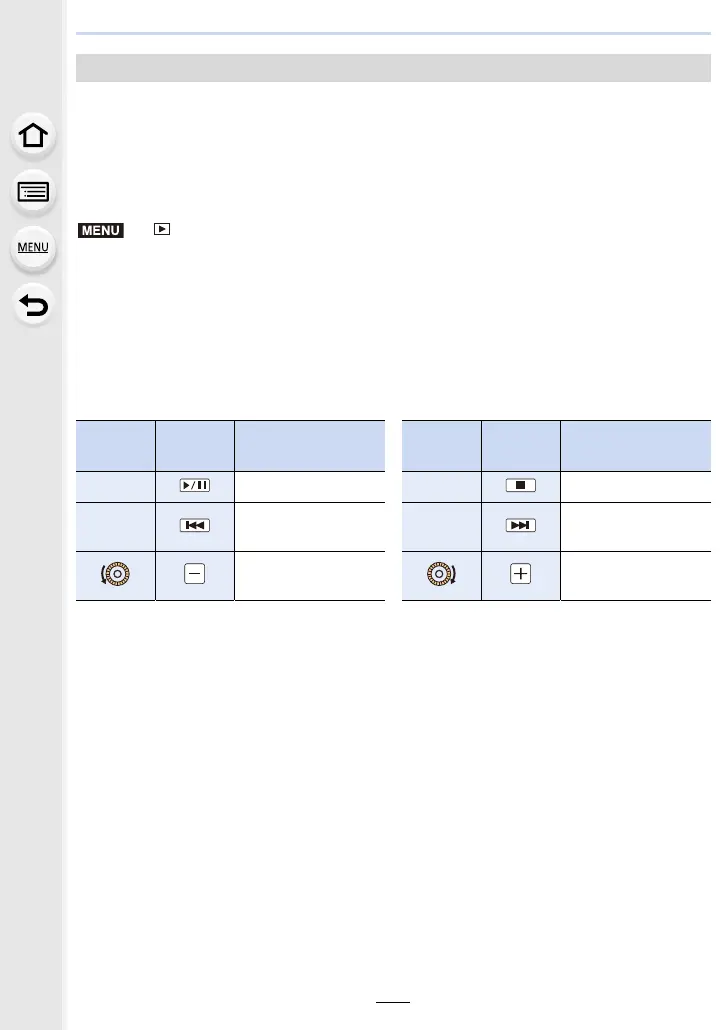
Task: Click the plus volume icon
Action: point(520,575)
